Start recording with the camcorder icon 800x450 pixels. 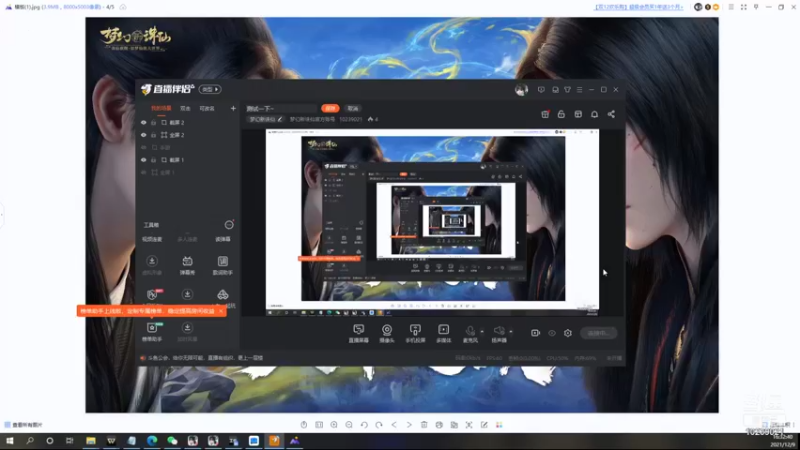pos(535,333)
